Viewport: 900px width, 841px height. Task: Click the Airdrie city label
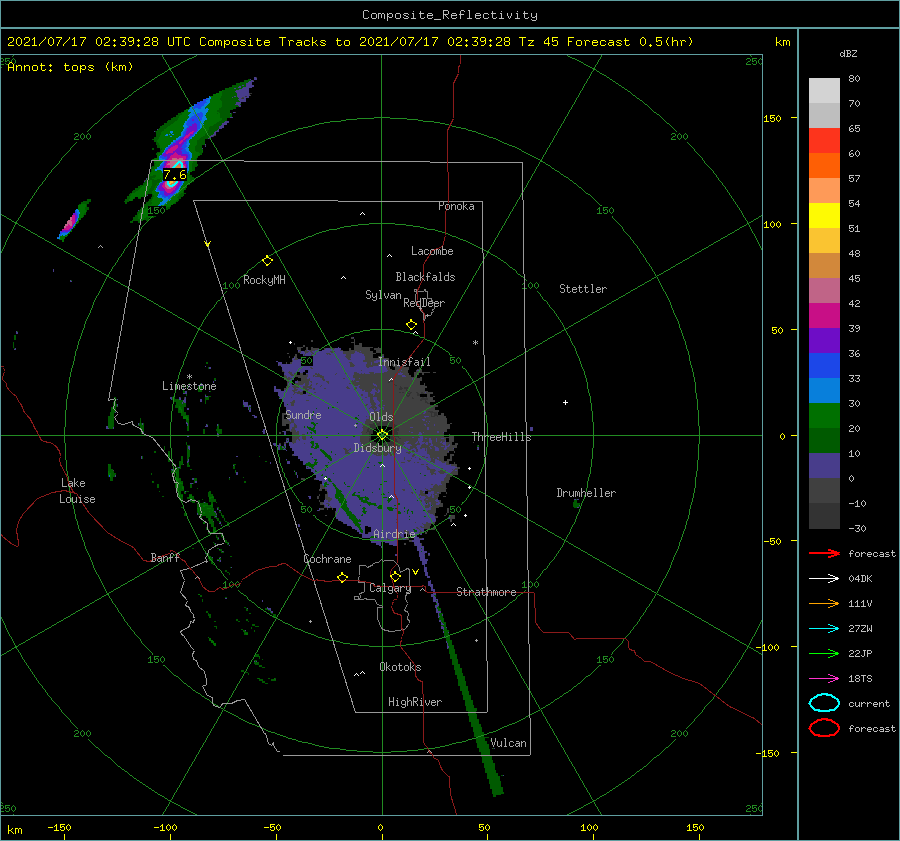[394, 534]
